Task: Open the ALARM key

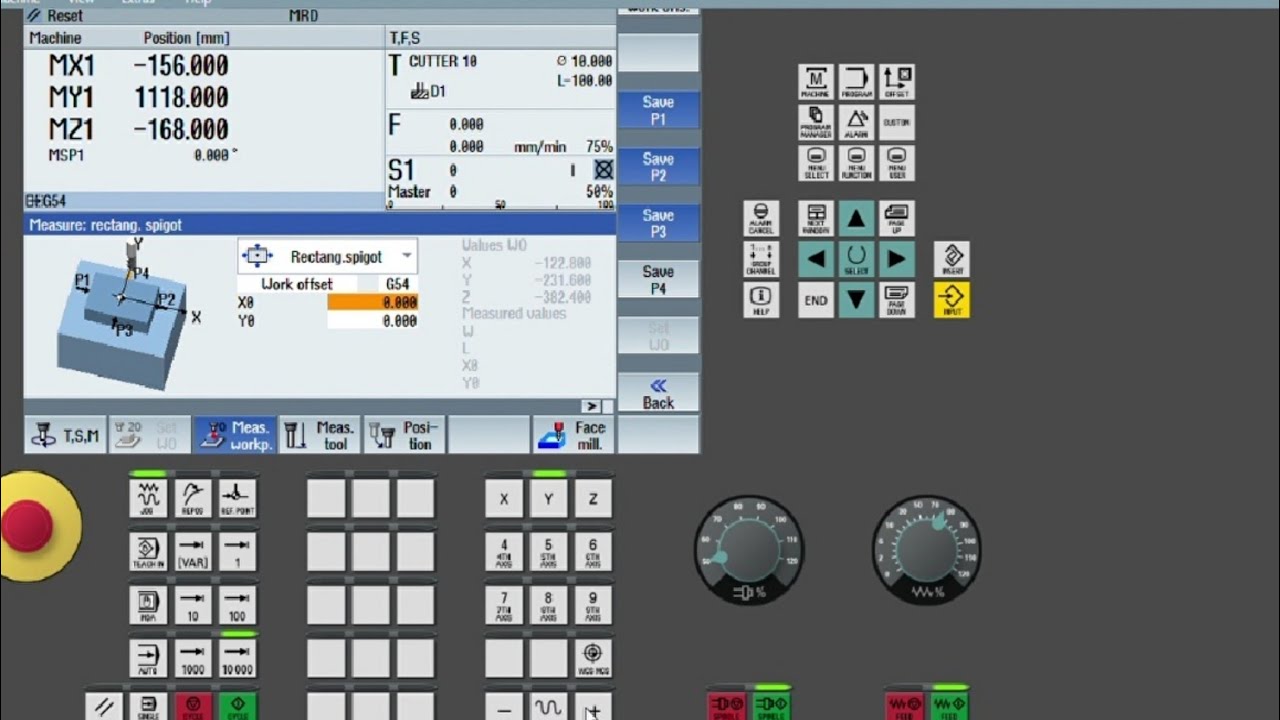Action: [x=856, y=122]
